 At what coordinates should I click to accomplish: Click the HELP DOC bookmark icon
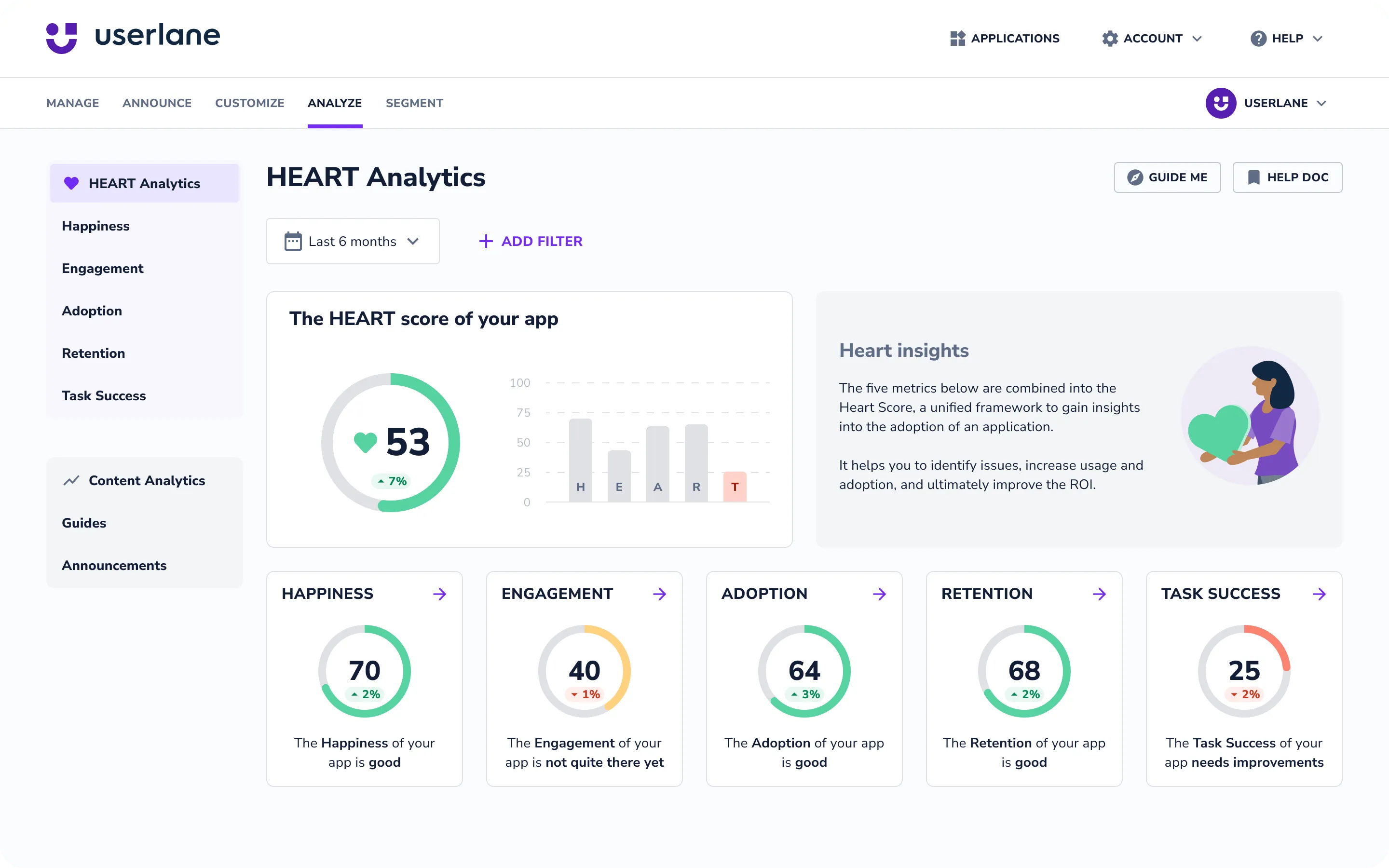pos(1252,177)
